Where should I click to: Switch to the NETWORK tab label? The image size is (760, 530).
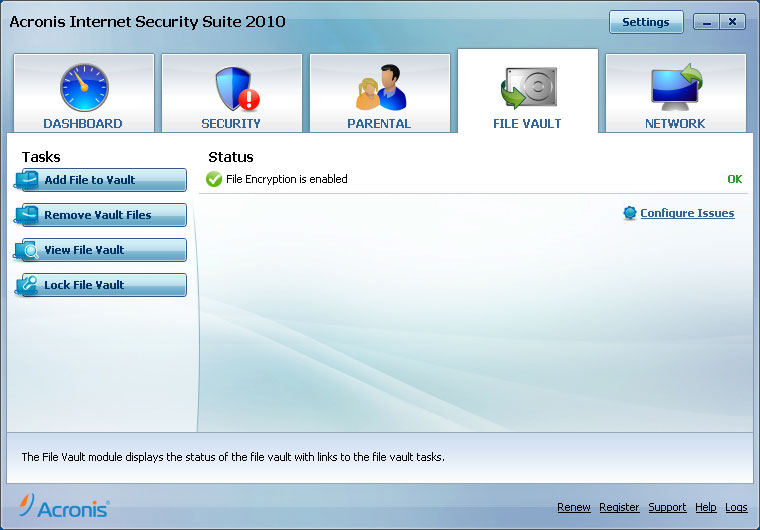click(x=675, y=124)
